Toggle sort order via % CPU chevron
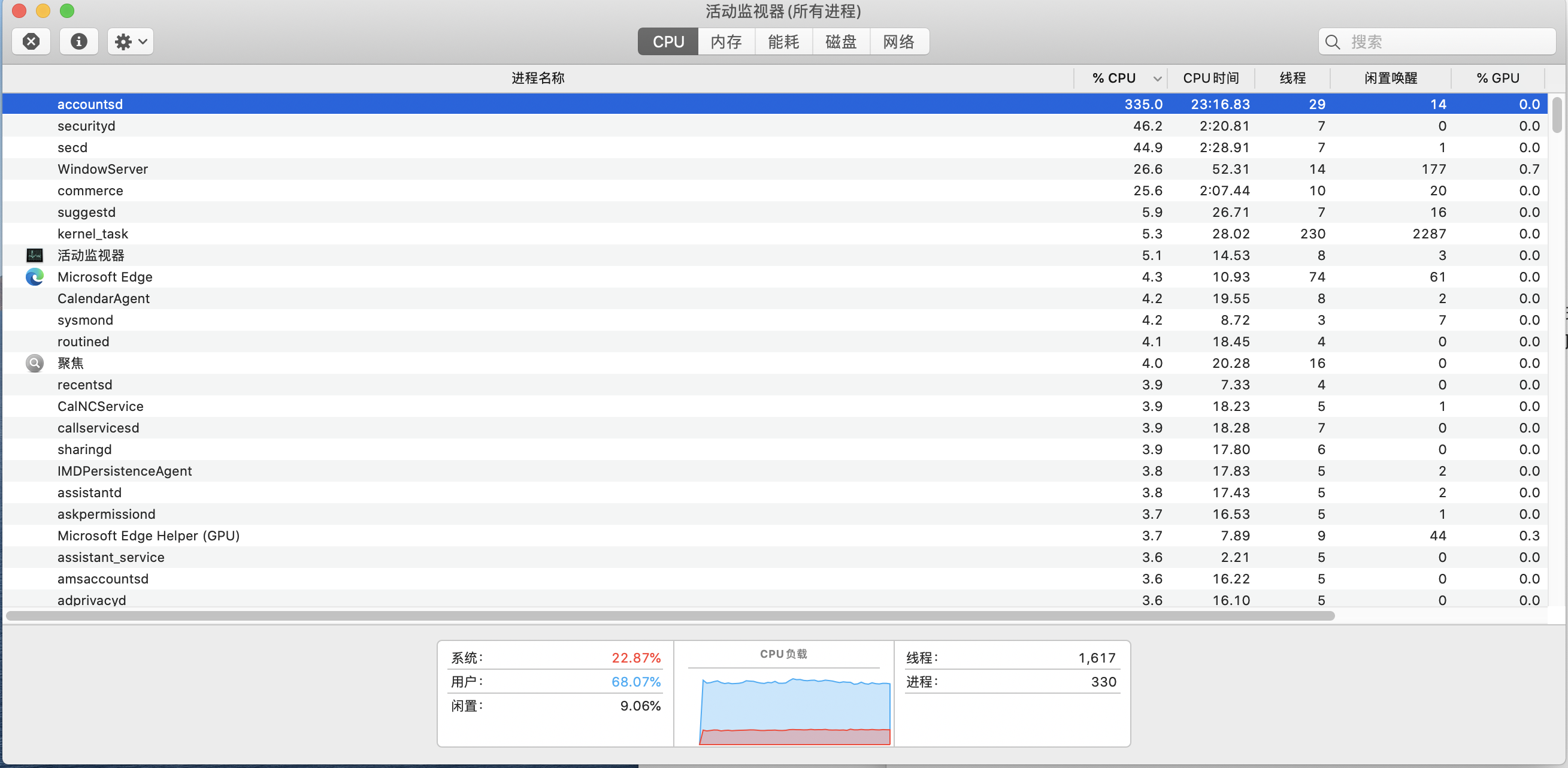 click(1157, 78)
